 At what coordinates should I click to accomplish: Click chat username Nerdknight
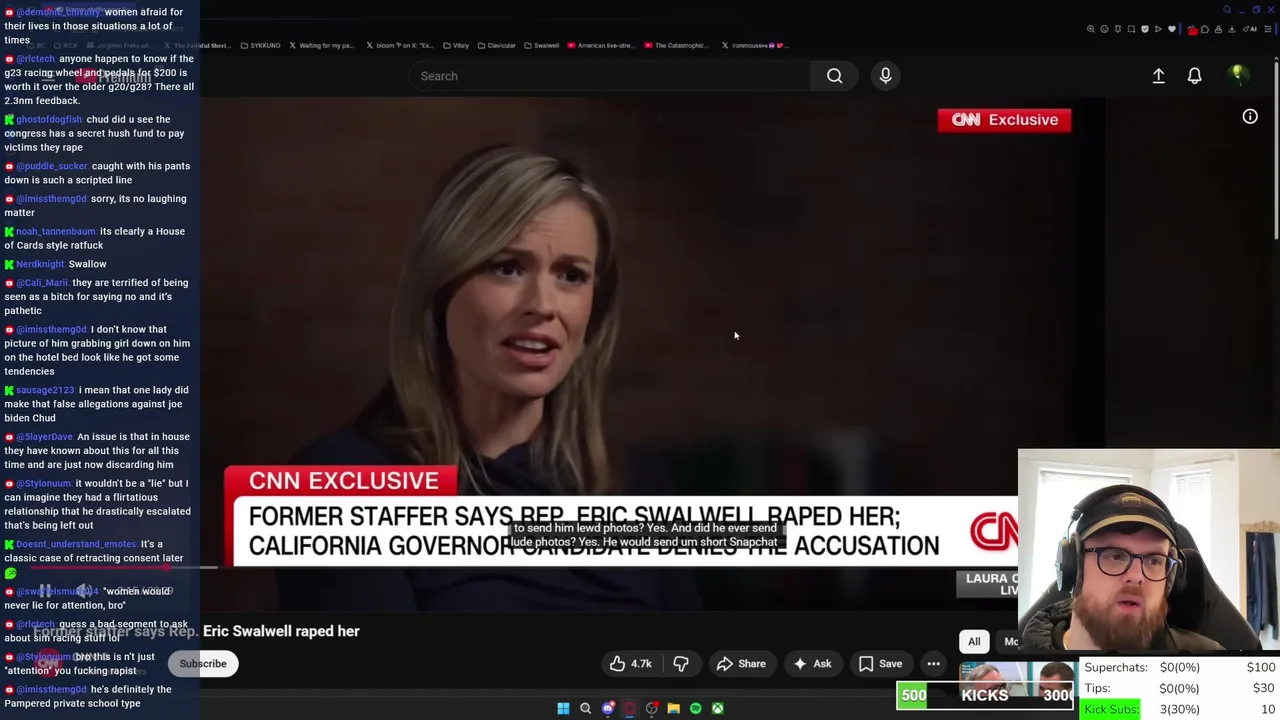pyautogui.click(x=40, y=264)
